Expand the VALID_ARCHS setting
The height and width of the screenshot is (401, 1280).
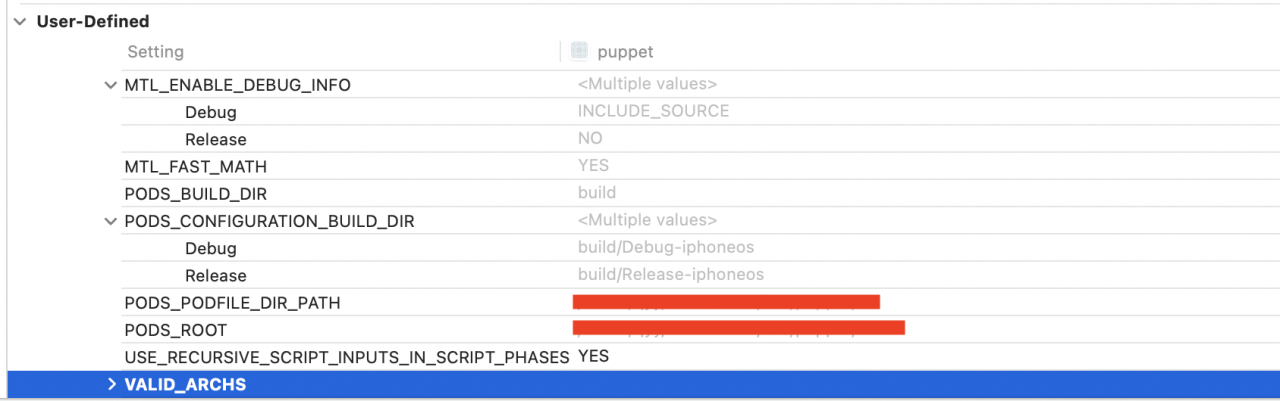tap(112, 385)
